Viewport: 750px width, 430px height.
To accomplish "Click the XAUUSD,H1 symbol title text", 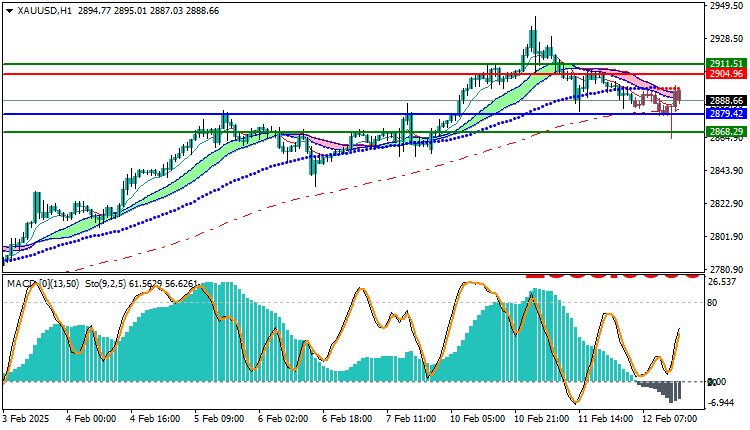I will (44, 11).
